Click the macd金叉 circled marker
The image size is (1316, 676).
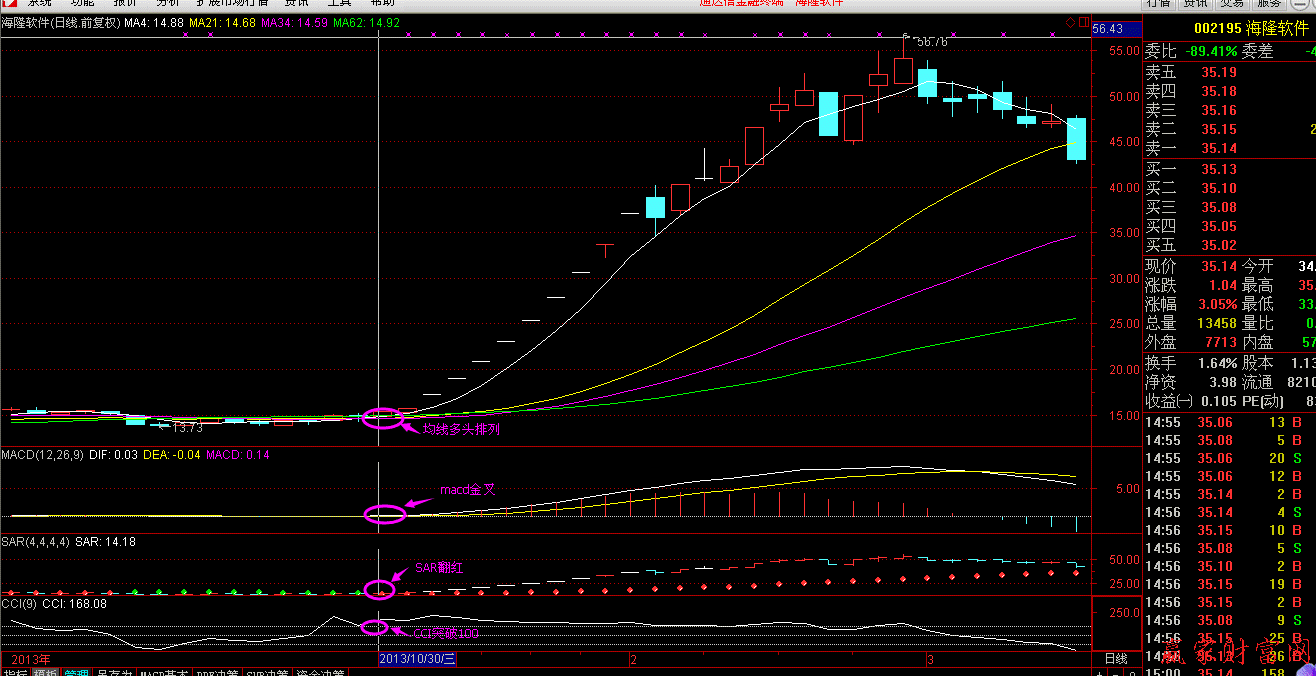tap(384, 515)
